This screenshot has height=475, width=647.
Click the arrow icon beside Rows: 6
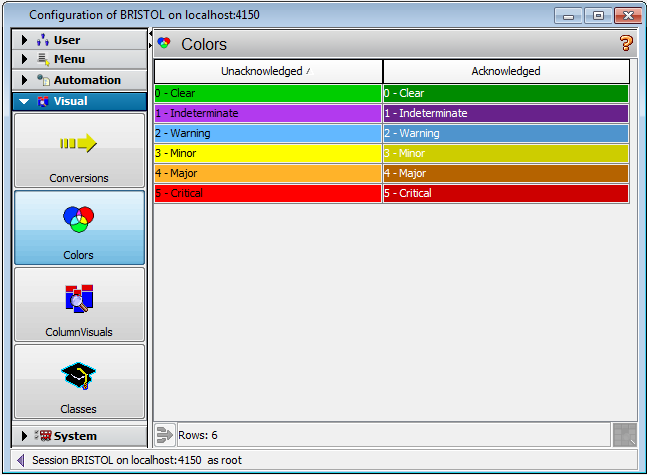point(165,435)
